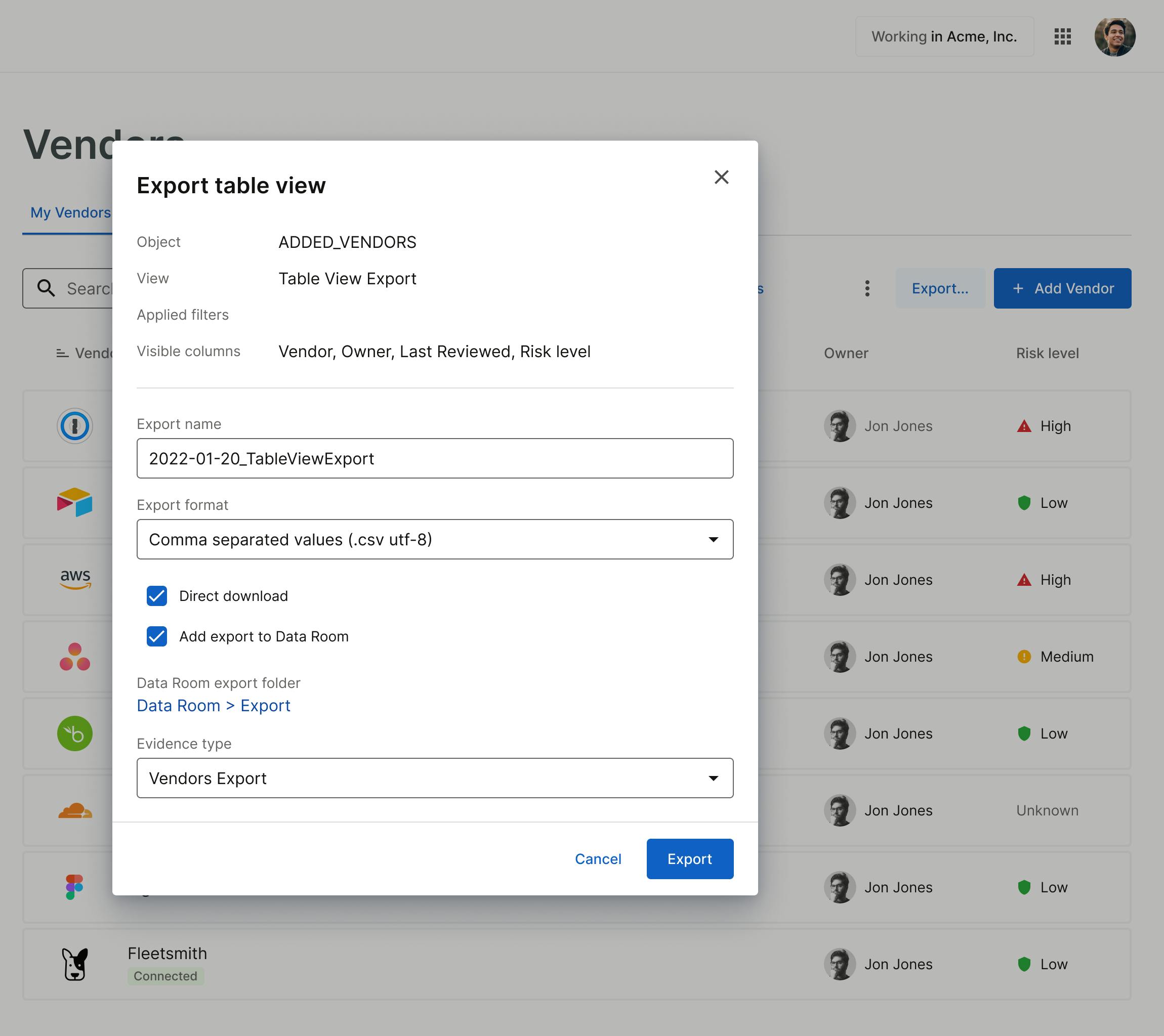
Task: Click the search magnifier icon
Action: tap(46, 289)
